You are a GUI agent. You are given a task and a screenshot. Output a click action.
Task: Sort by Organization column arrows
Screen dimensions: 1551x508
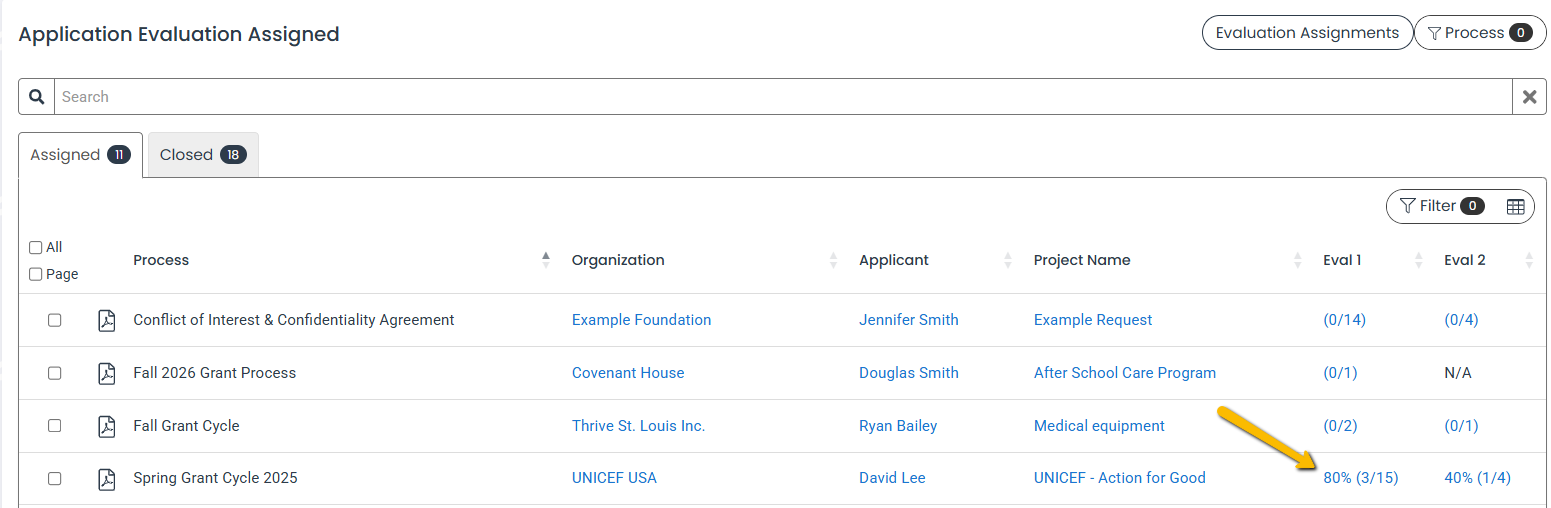tap(833, 260)
